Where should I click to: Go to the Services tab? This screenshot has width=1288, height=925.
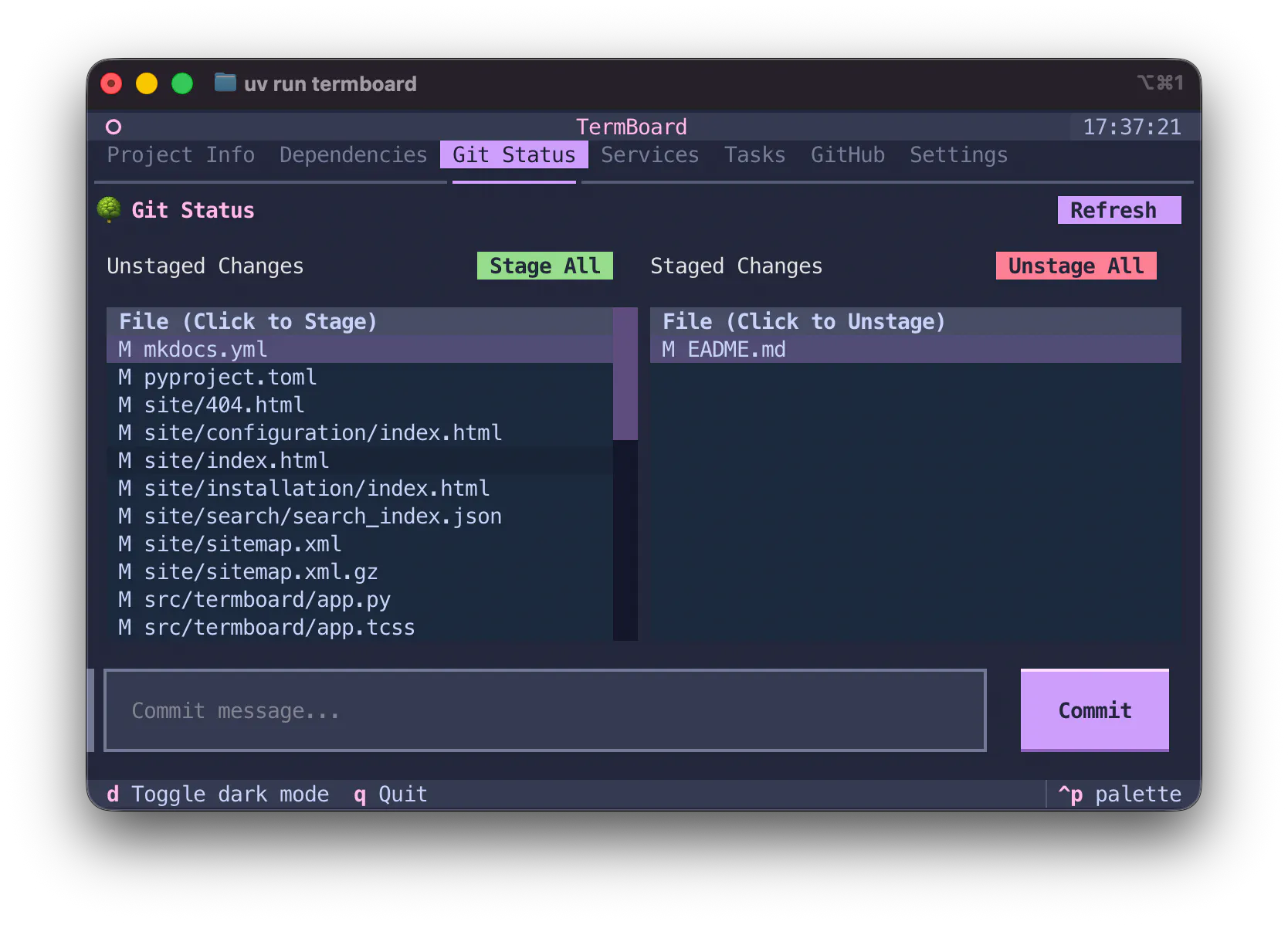click(650, 154)
